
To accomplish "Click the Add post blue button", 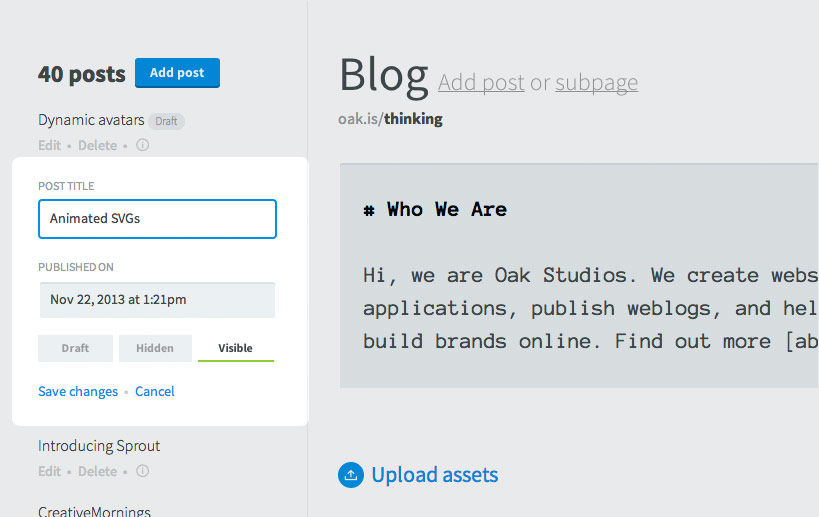I will (x=177, y=73).
